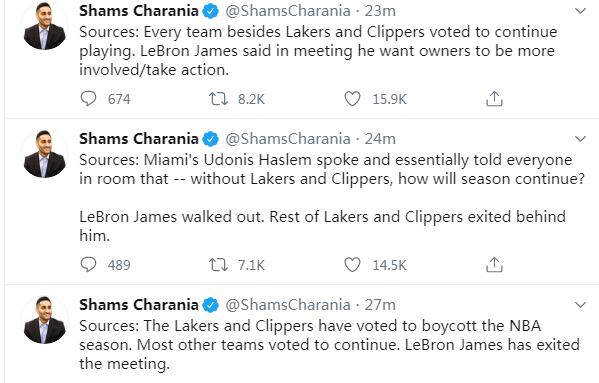Open the 27m tweet options chevron
This screenshot has width=599, height=383.
click(580, 304)
